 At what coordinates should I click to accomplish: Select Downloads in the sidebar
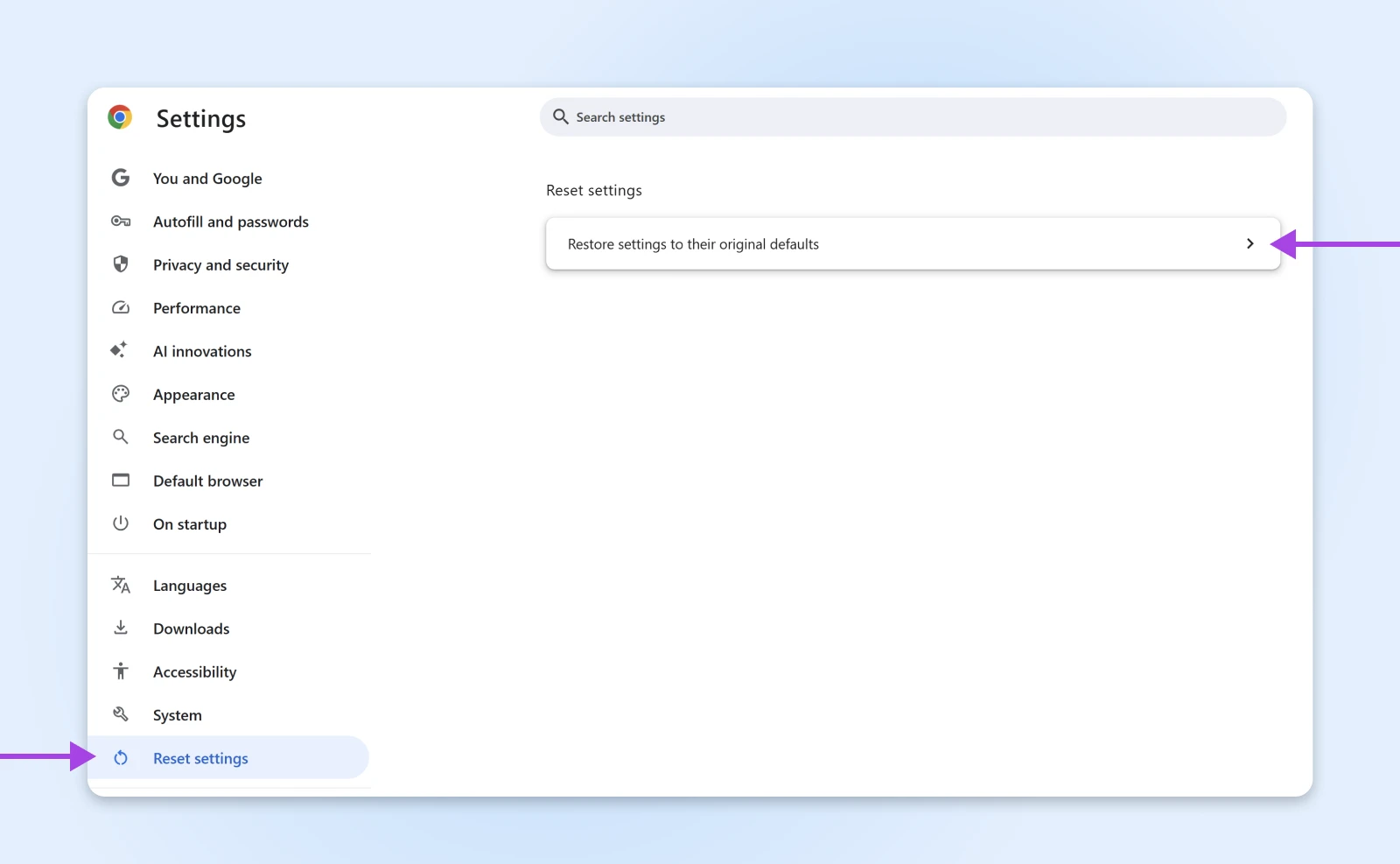191,629
